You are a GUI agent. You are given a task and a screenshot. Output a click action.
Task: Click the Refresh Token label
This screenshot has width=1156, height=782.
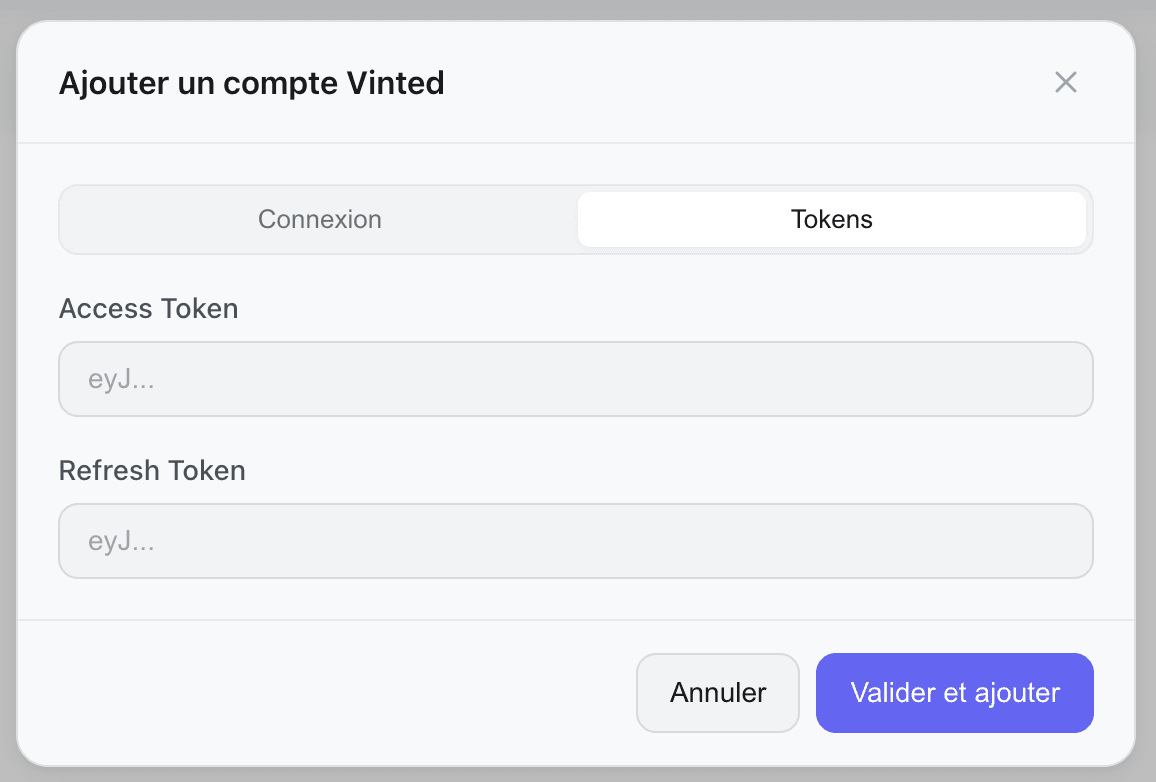point(152,470)
